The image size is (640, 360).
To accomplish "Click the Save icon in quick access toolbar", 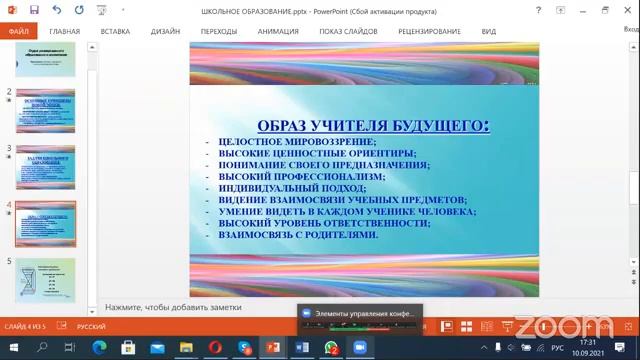I will click(x=34, y=10).
